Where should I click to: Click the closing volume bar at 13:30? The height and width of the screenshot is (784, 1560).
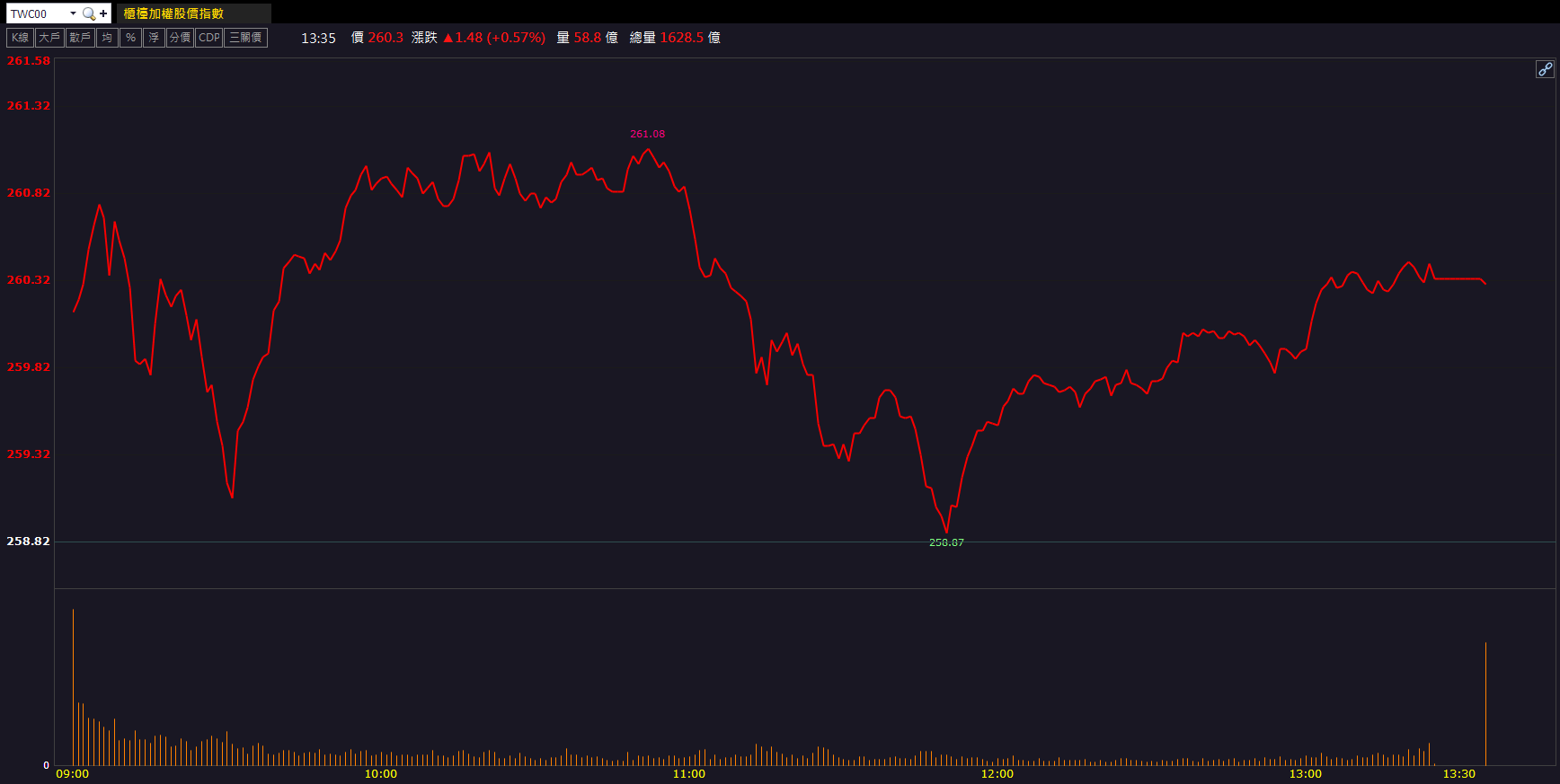coord(1485,704)
